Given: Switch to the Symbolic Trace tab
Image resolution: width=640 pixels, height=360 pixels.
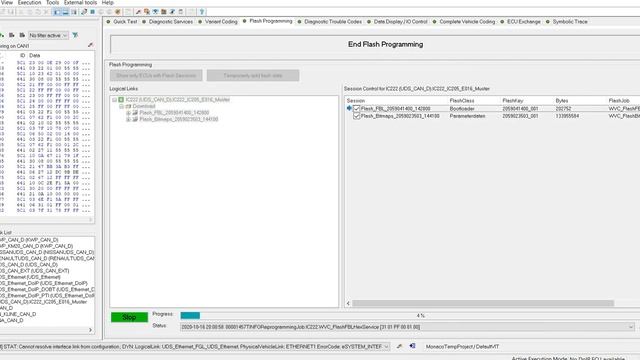Looking at the screenshot, I should [x=567, y=22].
